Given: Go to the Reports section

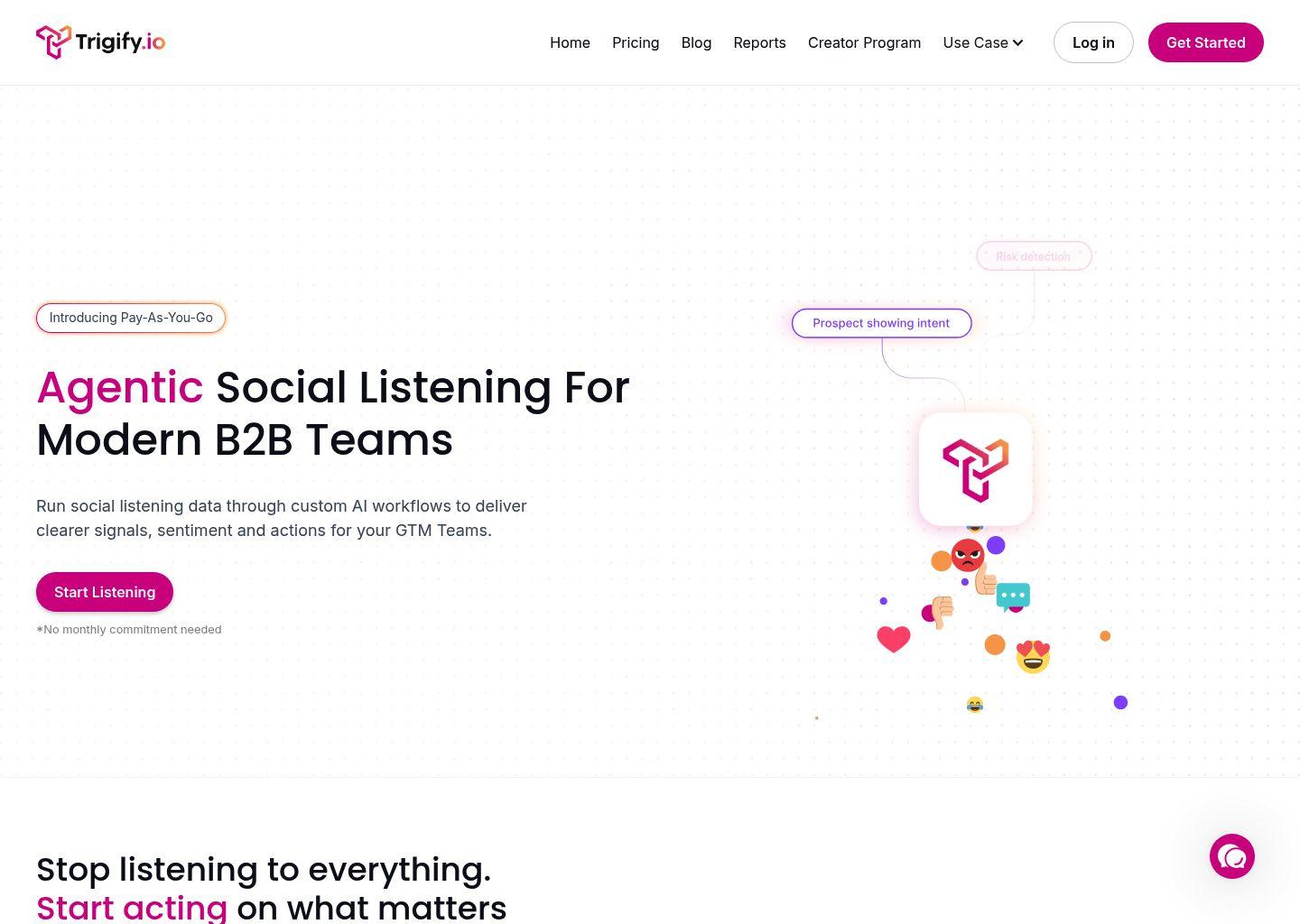Looking at the screenshot, I should (x=759, y=42).
